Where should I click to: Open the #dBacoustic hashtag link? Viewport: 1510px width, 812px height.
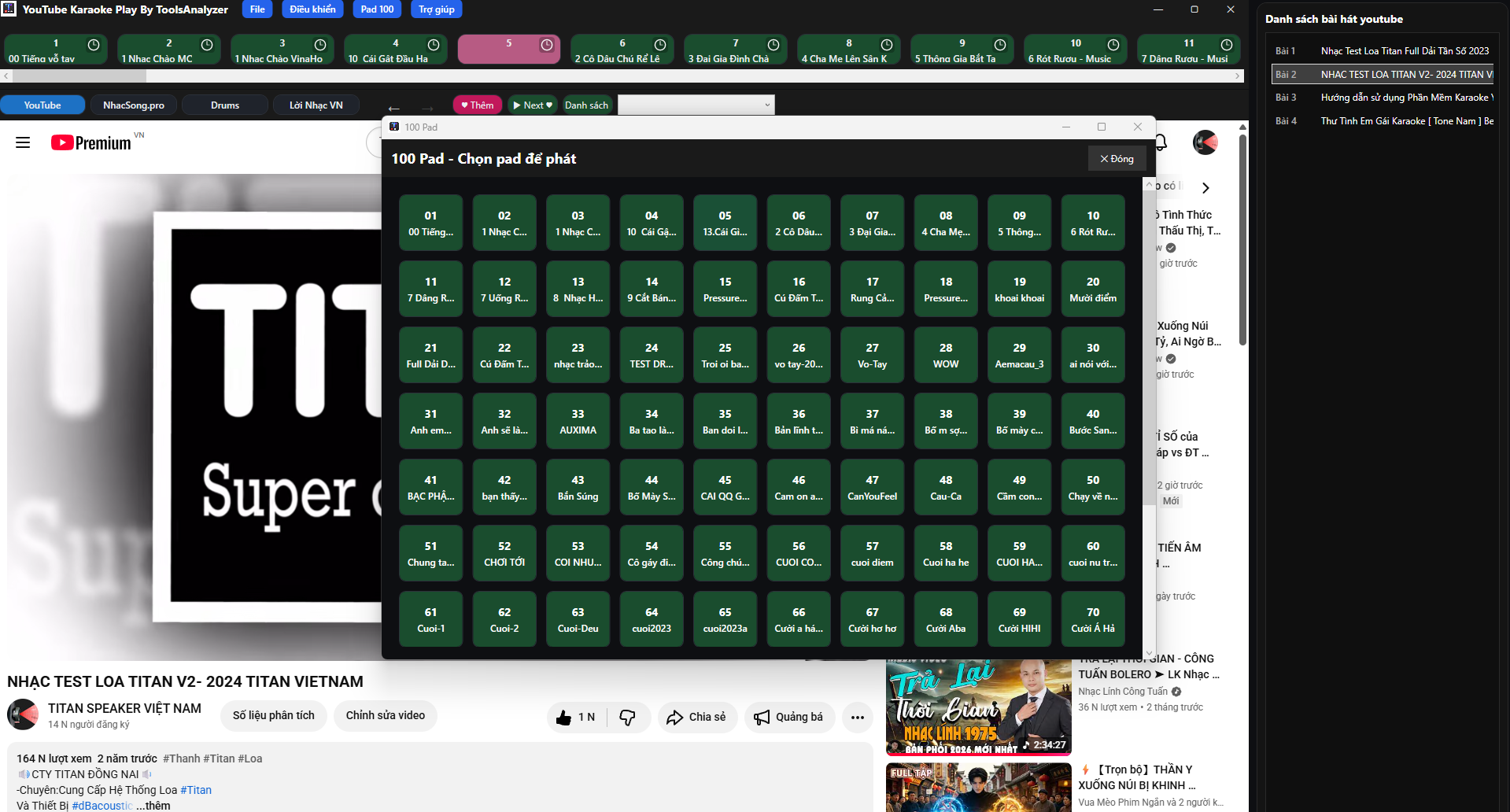[102, 806]
